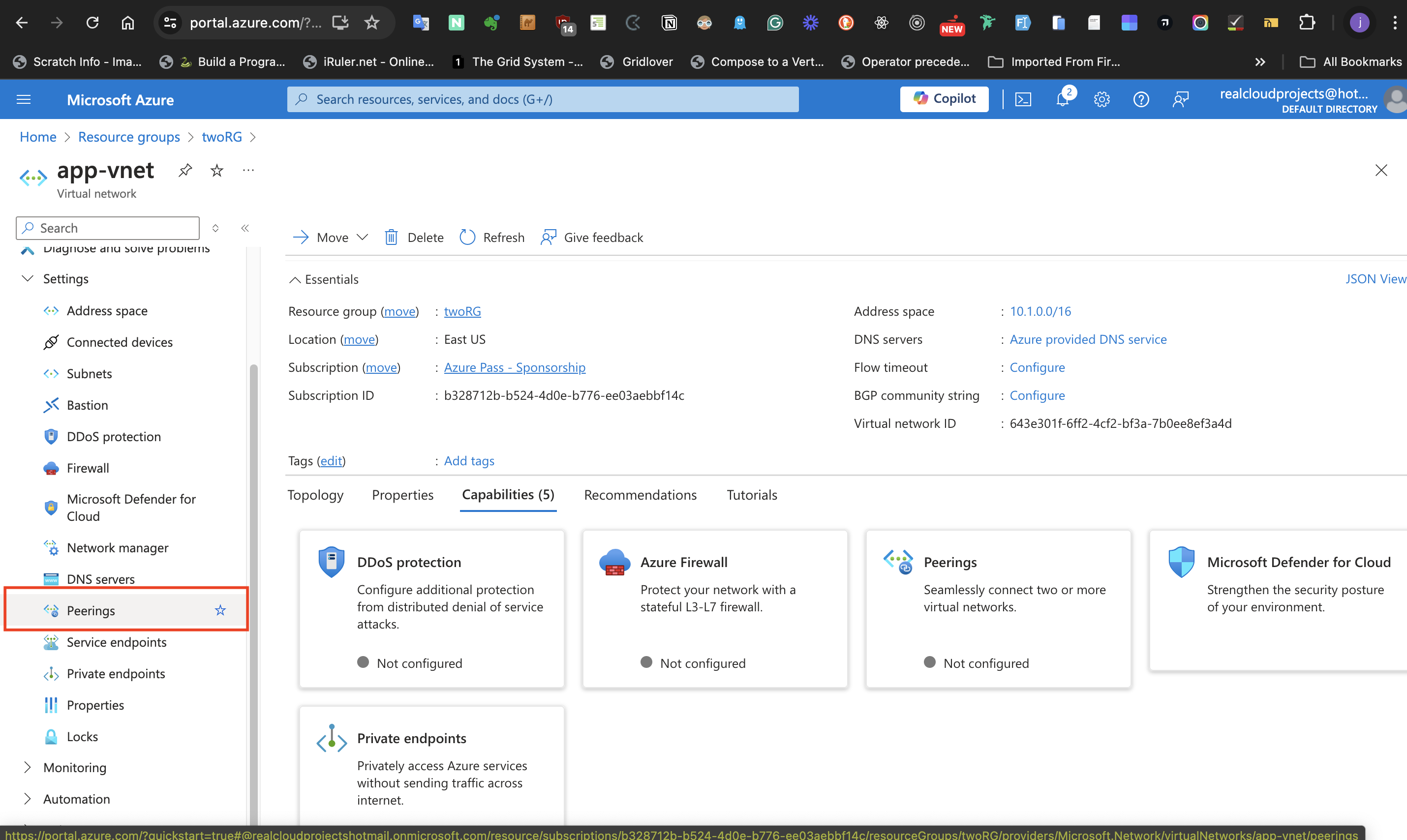Open the portal hamburger menu

coord(24,100)
